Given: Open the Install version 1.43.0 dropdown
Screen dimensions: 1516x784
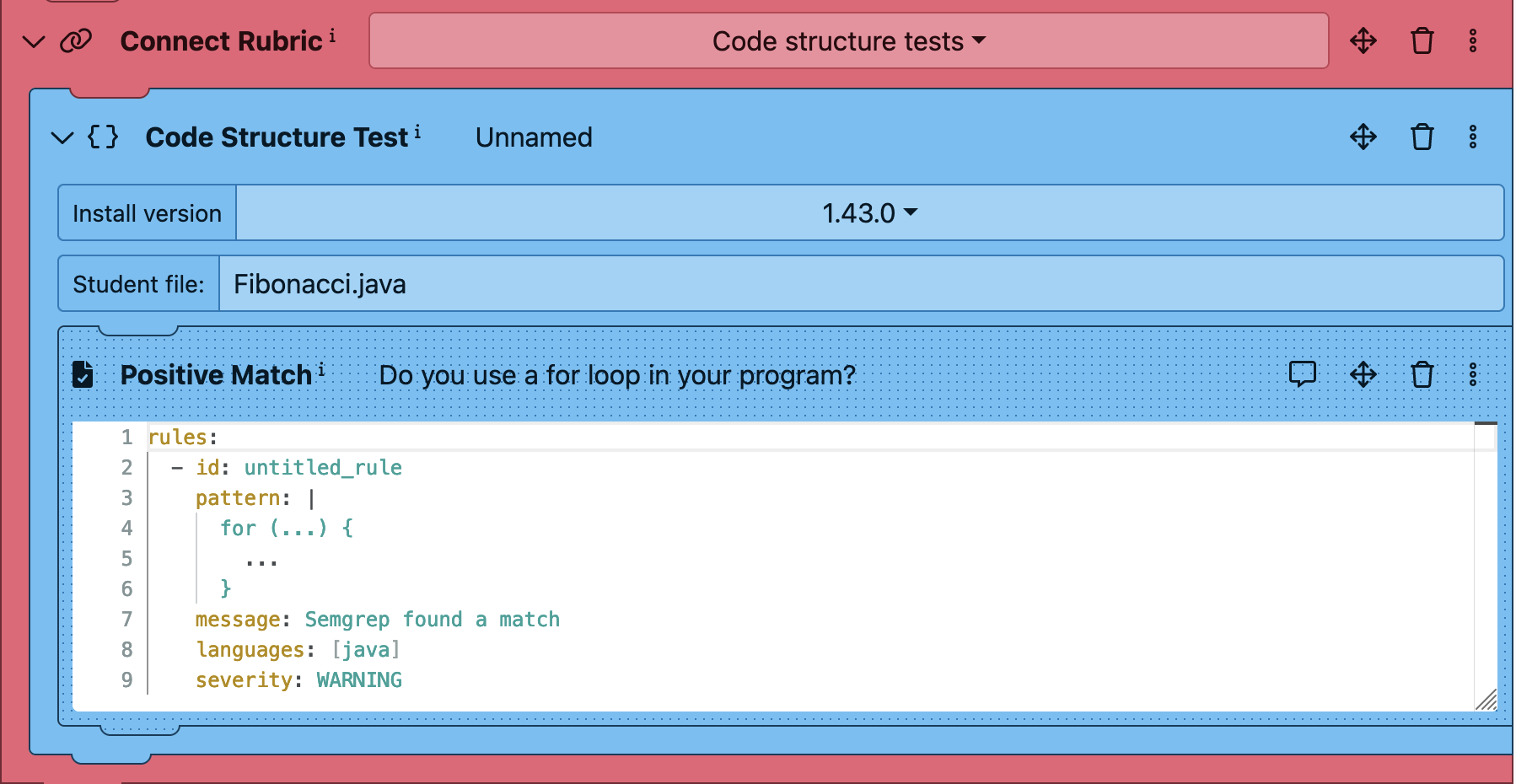Looking at the screenshot, I should (x=869, y=213).
